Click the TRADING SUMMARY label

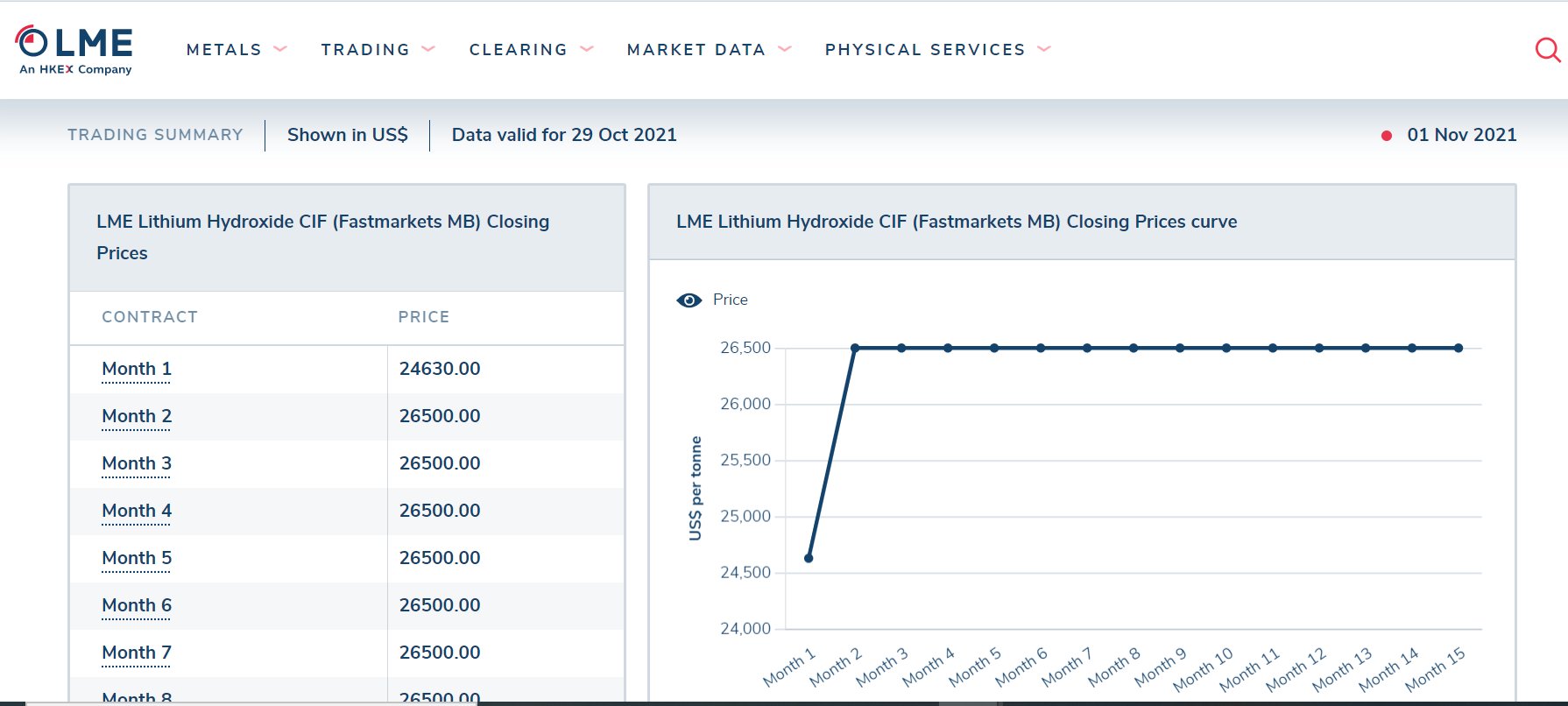pyautogui.click(x=155, y=135)
